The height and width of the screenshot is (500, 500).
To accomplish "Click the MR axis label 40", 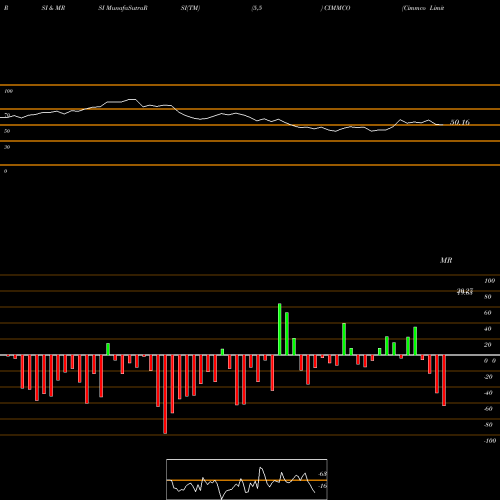I will pos(488,329).
